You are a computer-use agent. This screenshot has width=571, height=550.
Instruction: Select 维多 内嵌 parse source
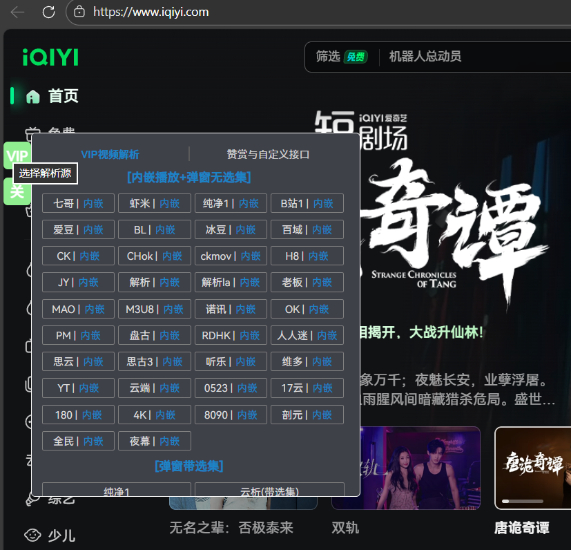point(307,361)
